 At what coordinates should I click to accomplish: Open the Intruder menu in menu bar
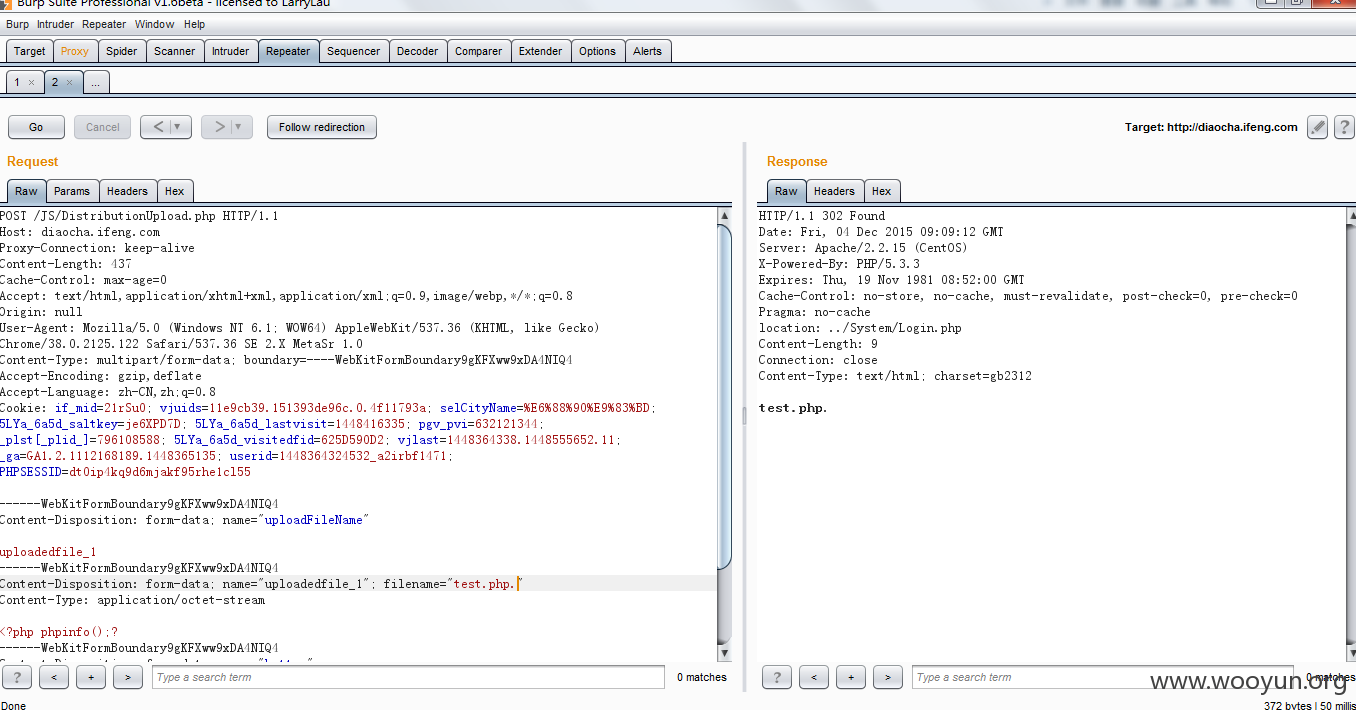click(56, 24)
